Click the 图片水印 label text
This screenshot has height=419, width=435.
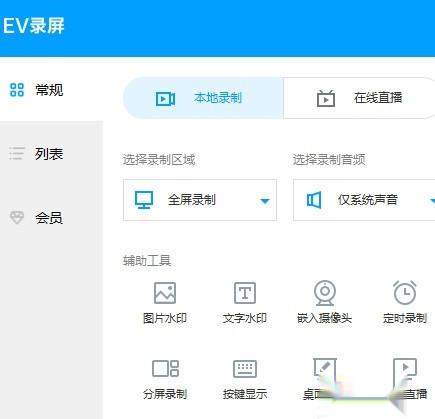pos(165,318)
